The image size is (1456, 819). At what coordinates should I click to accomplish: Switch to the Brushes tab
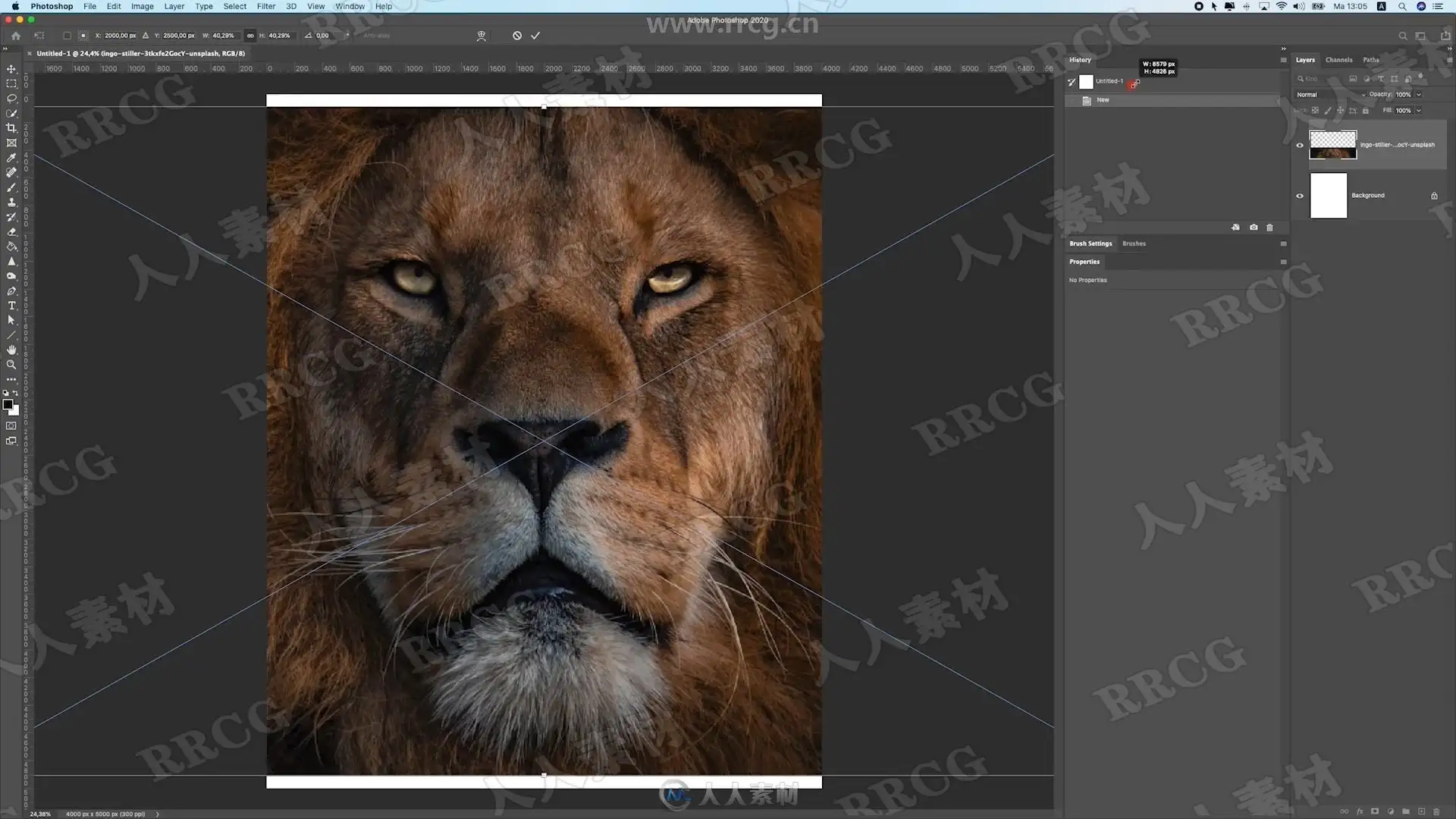[x=1134, y=244]
